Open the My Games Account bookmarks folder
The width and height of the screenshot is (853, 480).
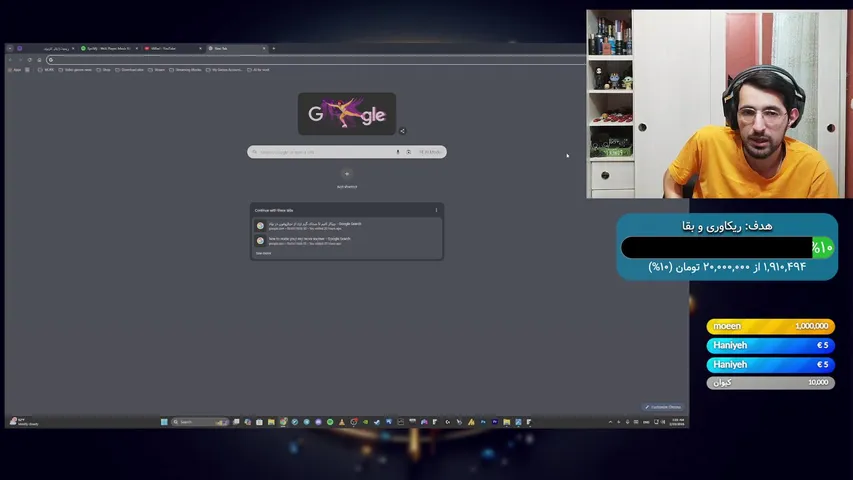click(x=224, y=70)
